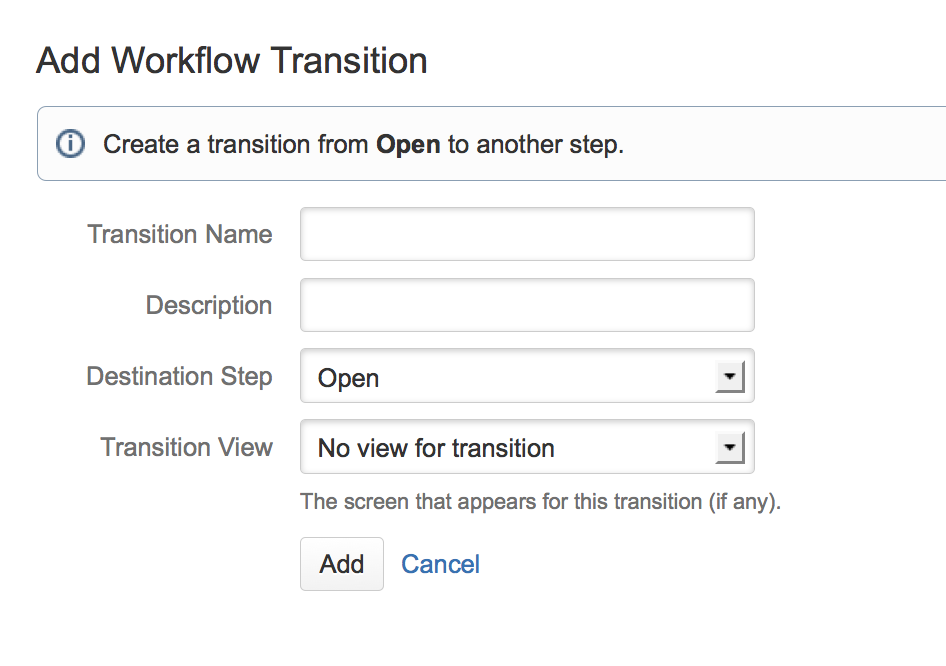
Task: Click the bold Open word in banner
Action: point(408,144)
